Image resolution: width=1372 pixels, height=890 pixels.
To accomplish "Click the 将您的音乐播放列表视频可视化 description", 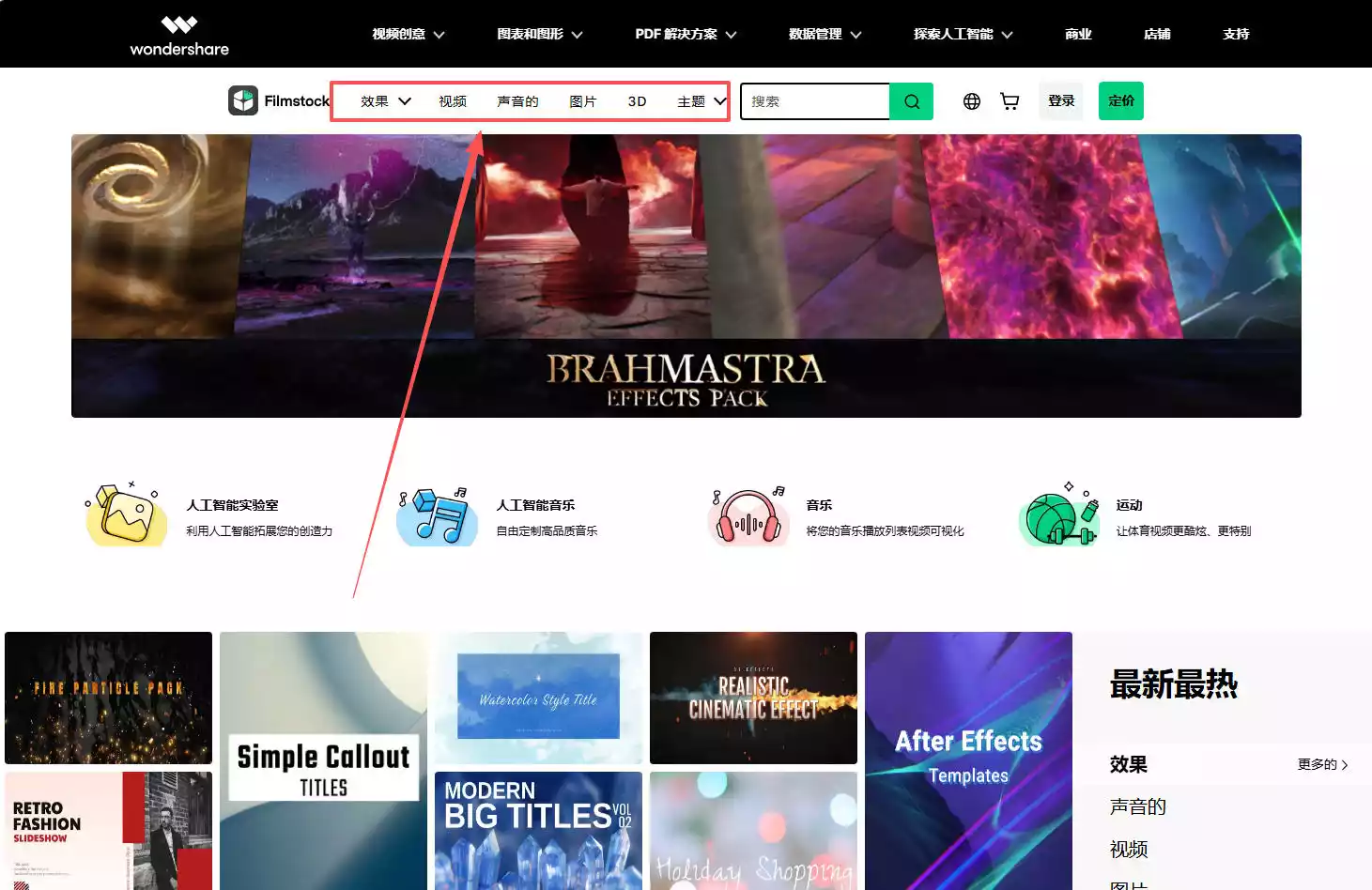I will pos(885,531).
